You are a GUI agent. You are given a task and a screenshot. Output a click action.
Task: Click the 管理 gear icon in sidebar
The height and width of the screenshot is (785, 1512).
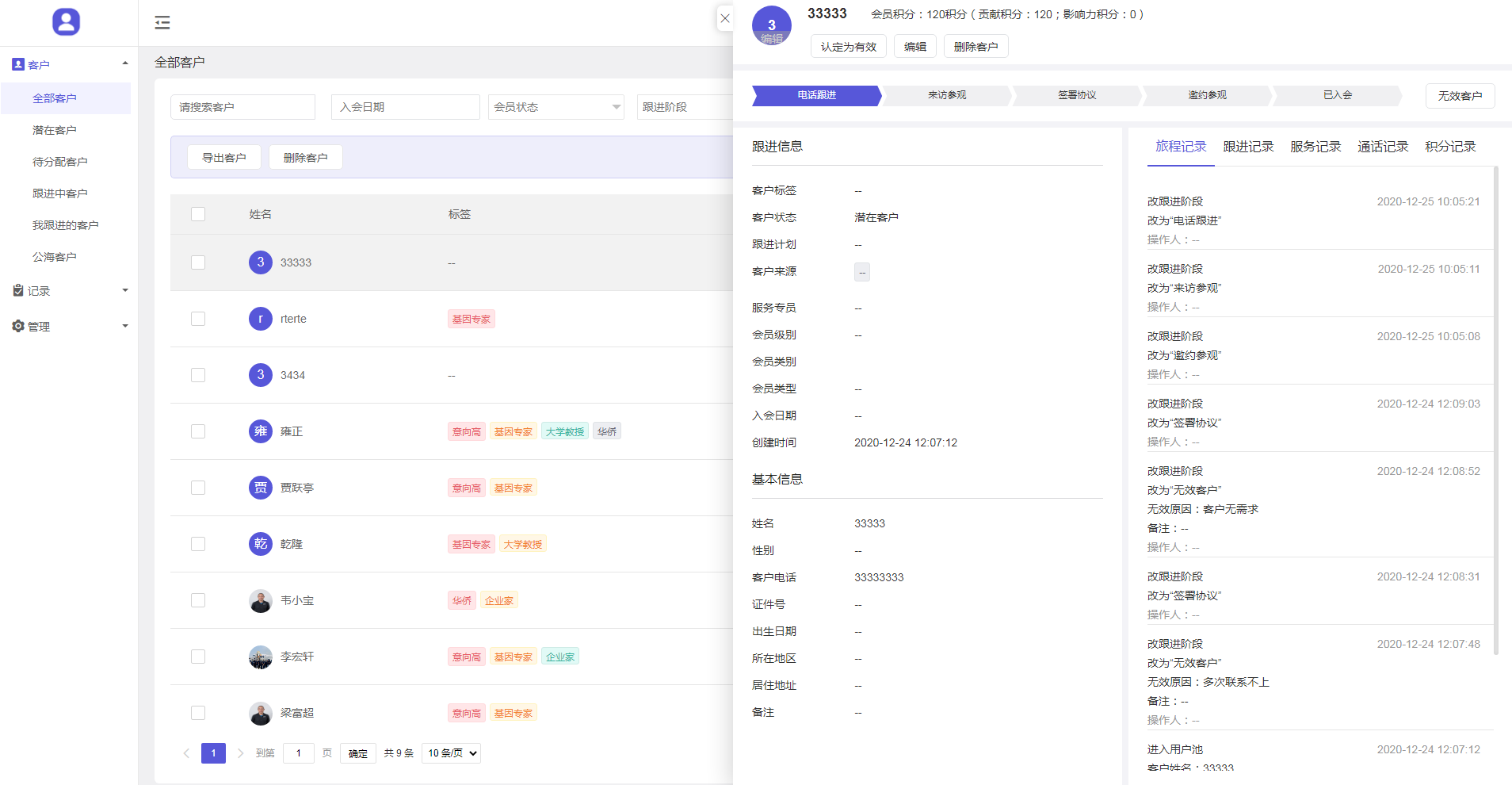[18, 326]
